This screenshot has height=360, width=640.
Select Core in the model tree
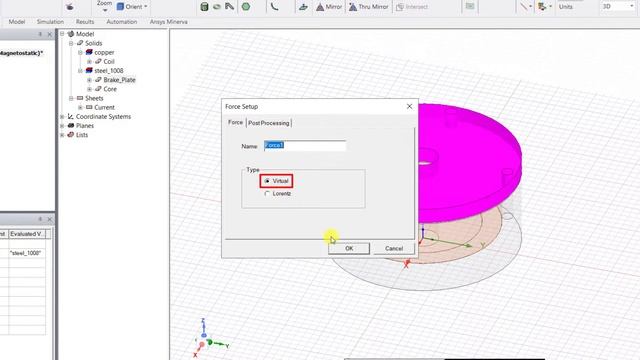click(x=110, y=89)
